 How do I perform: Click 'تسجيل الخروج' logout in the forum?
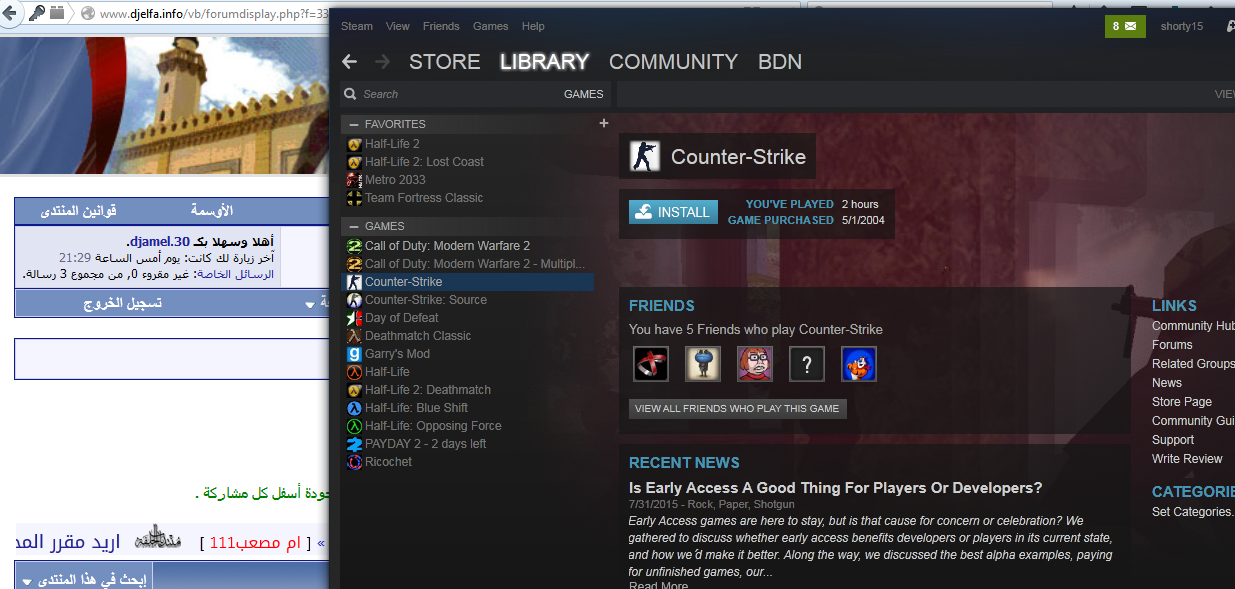[122, 303]
